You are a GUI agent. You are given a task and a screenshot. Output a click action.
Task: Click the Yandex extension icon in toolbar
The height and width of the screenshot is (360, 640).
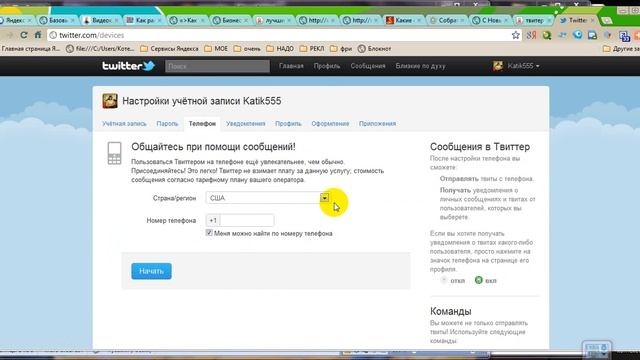tap(531, 36)
